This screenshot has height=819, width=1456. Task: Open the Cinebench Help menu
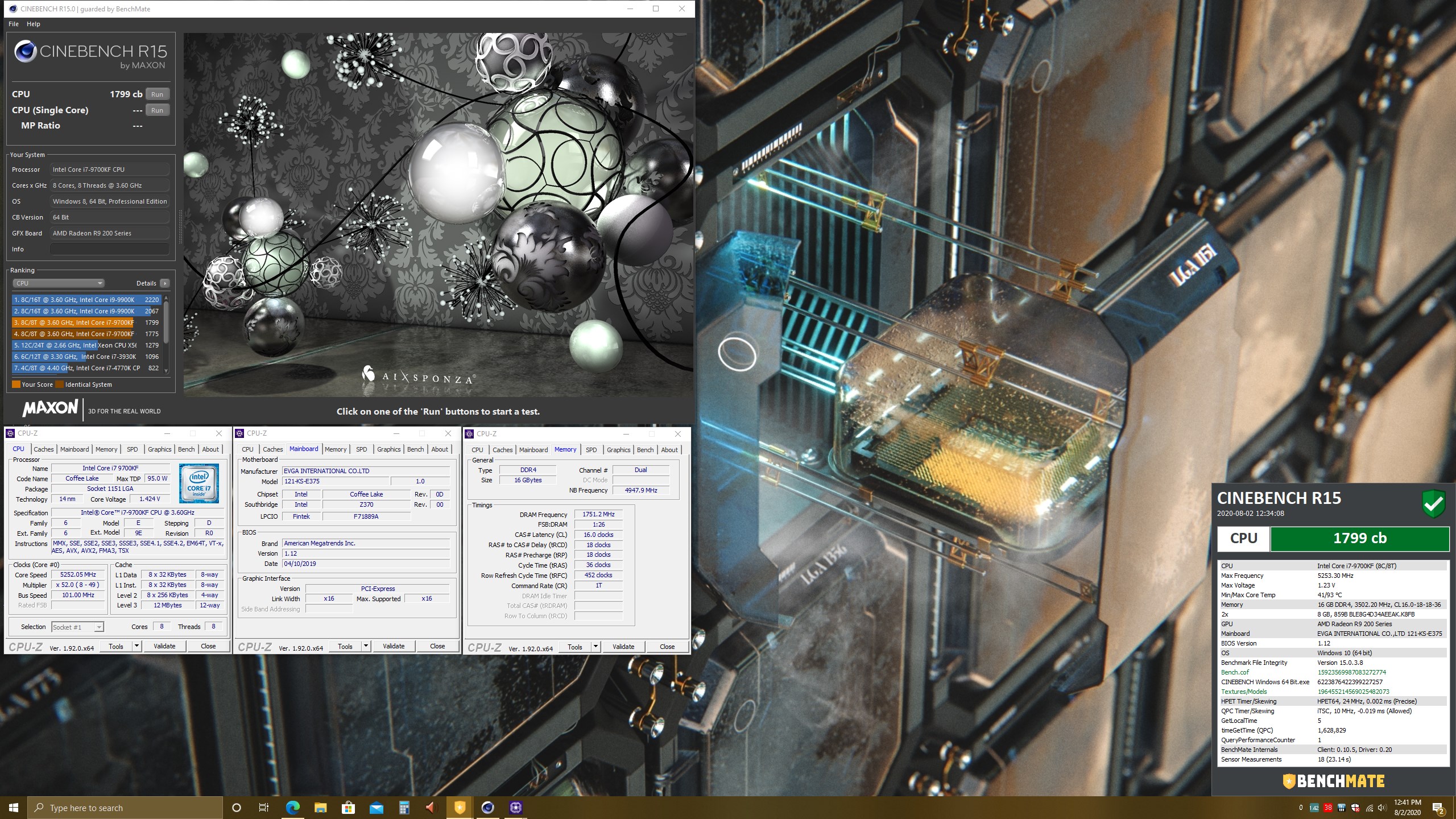click(x=34, y=24)
